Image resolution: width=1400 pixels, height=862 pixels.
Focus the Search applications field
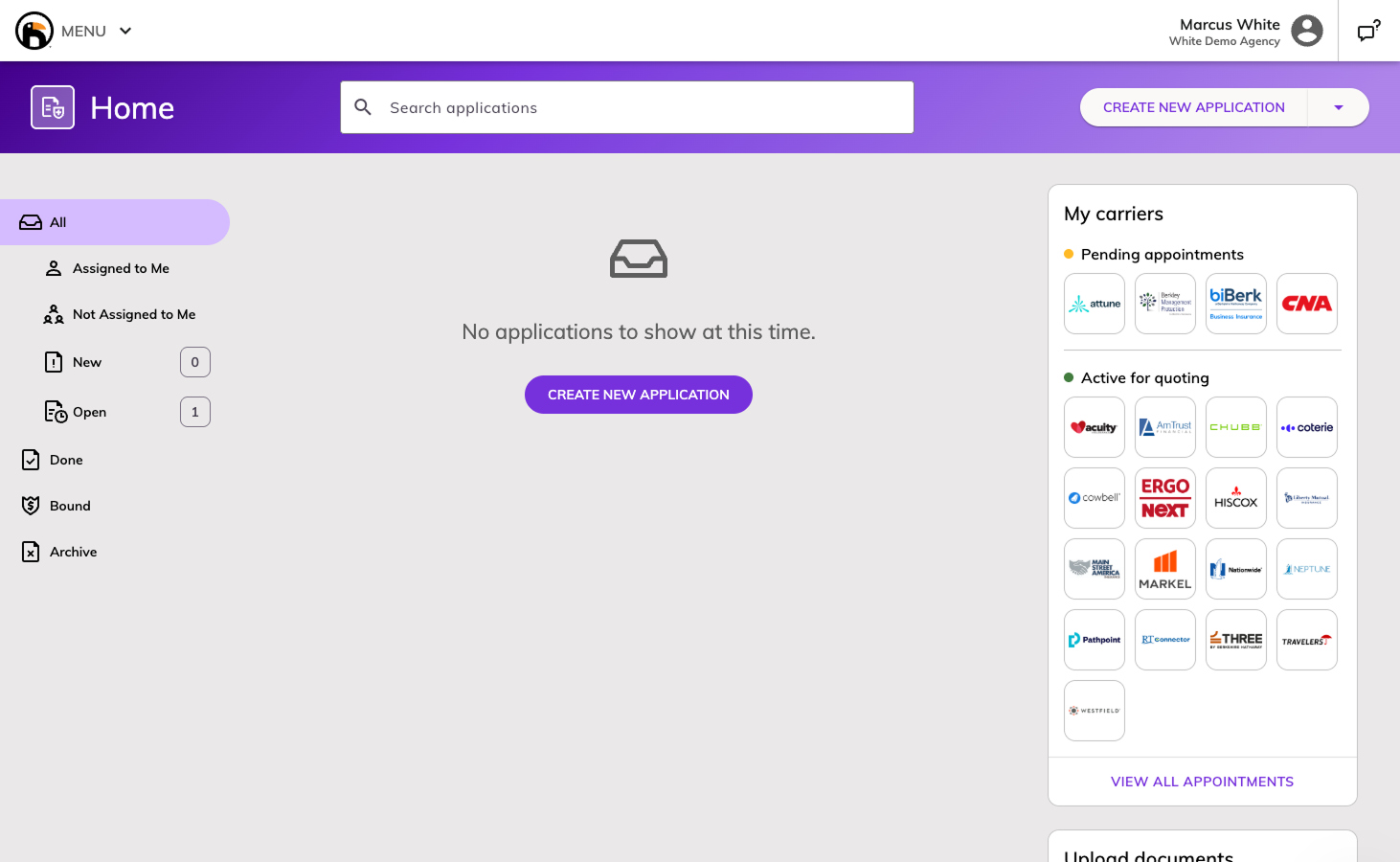627,107
